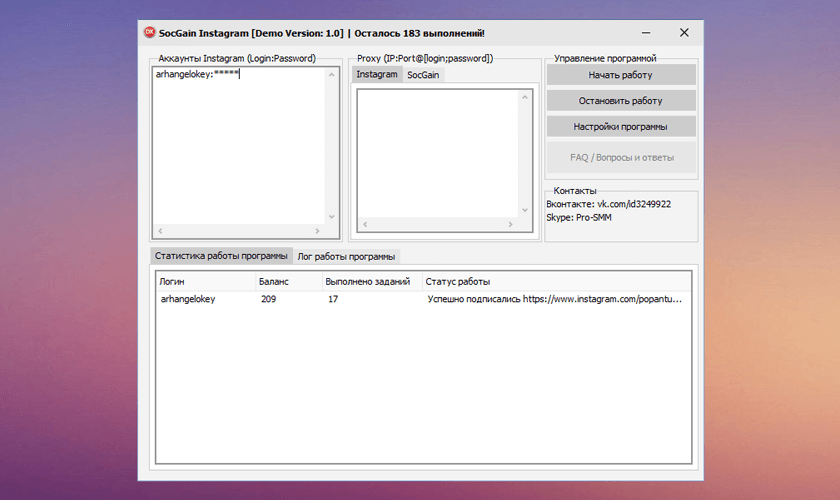Click completed tasks value '17'
The height and width of the screenshot is (500, 840).
click(333, 299)
